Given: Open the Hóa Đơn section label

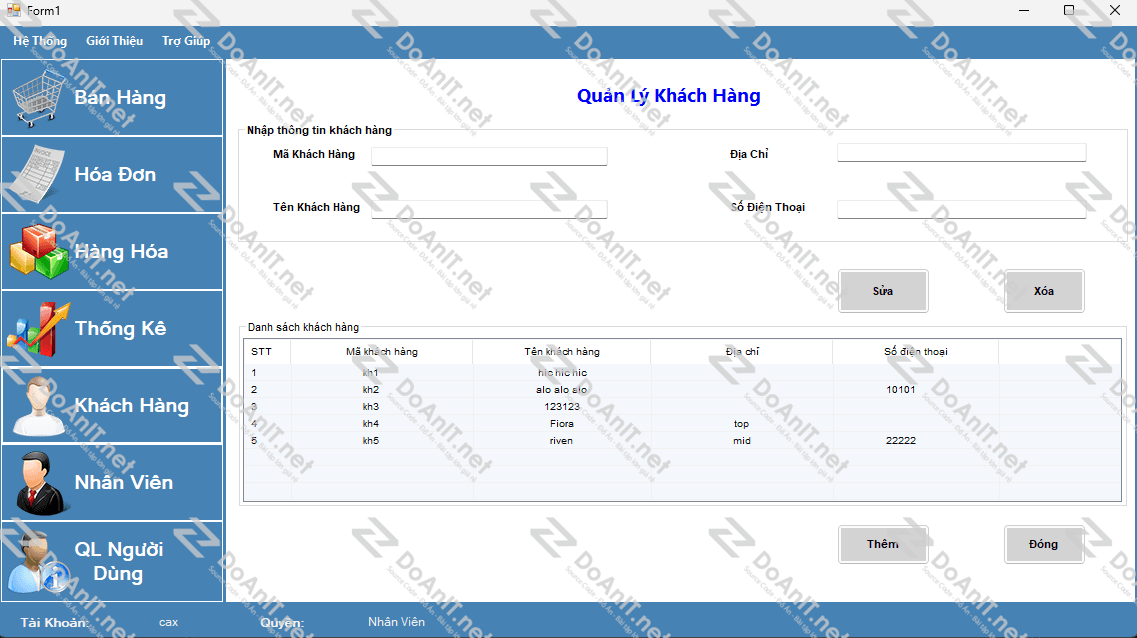Looking at the screenshot, I should click(115, 175).
